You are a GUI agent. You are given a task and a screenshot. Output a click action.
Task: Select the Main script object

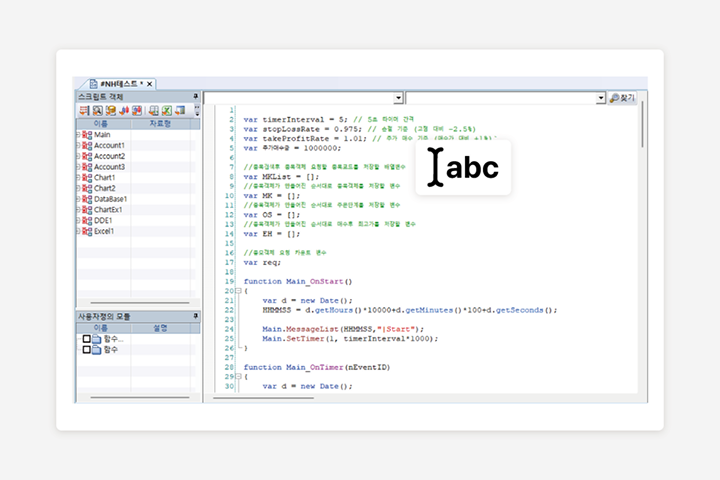tap(102, 135)
